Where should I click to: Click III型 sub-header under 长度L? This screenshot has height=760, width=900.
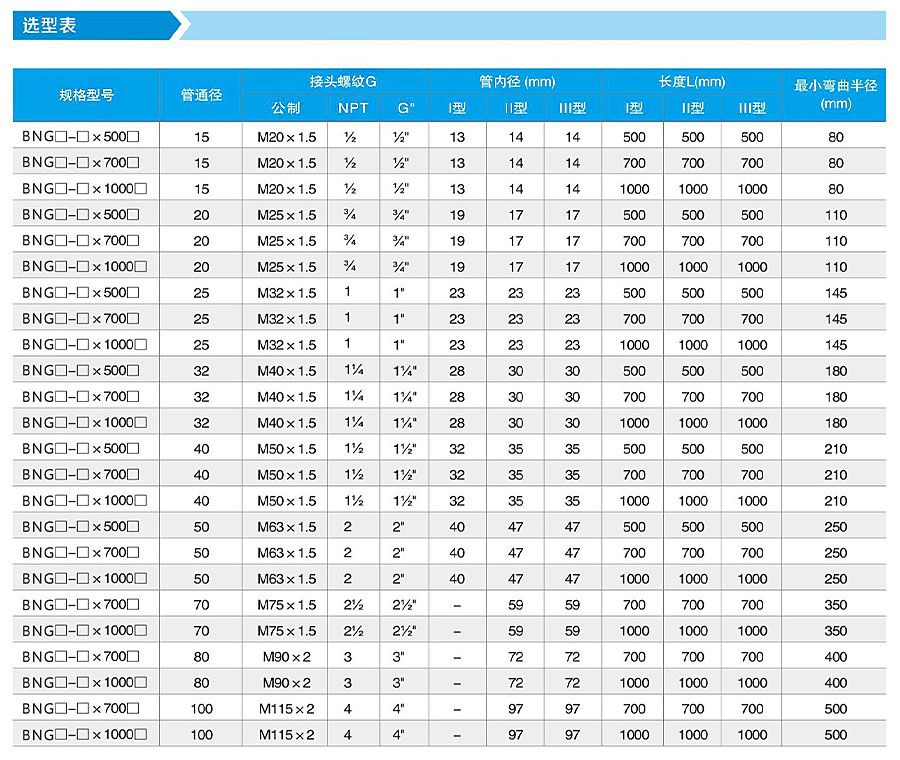[x=752, y=108]
